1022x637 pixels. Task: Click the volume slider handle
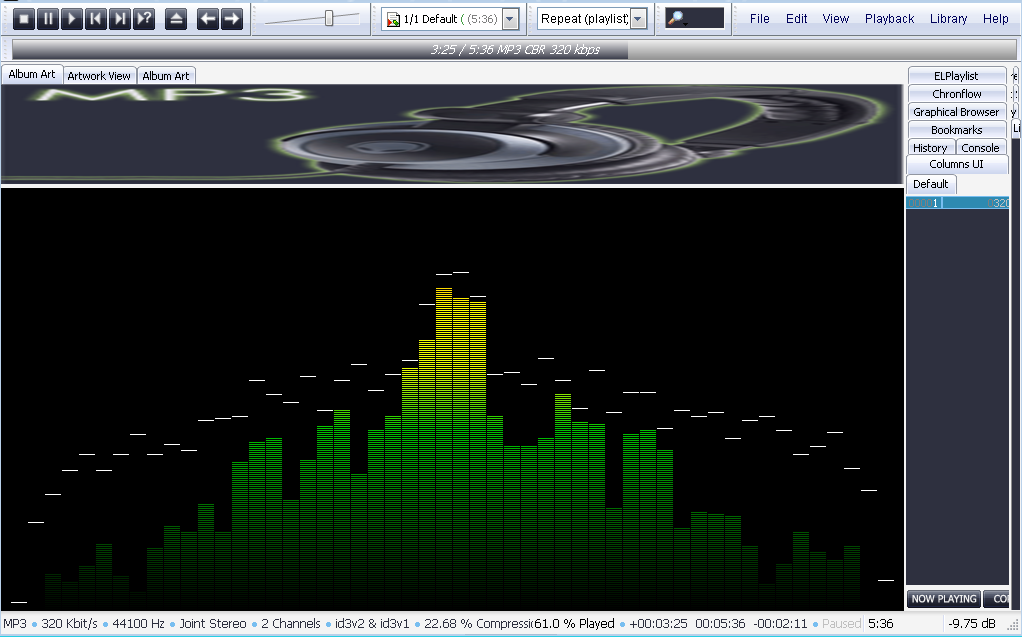329,18
